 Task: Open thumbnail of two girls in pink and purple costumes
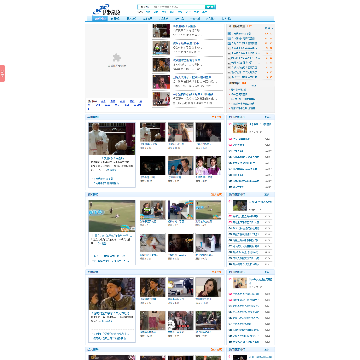(x=208, y=165)
